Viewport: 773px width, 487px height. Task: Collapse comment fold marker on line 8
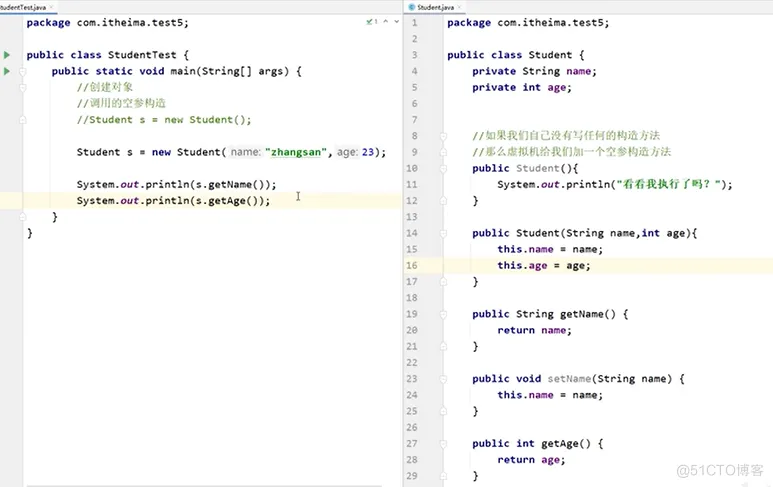[443, 136]
